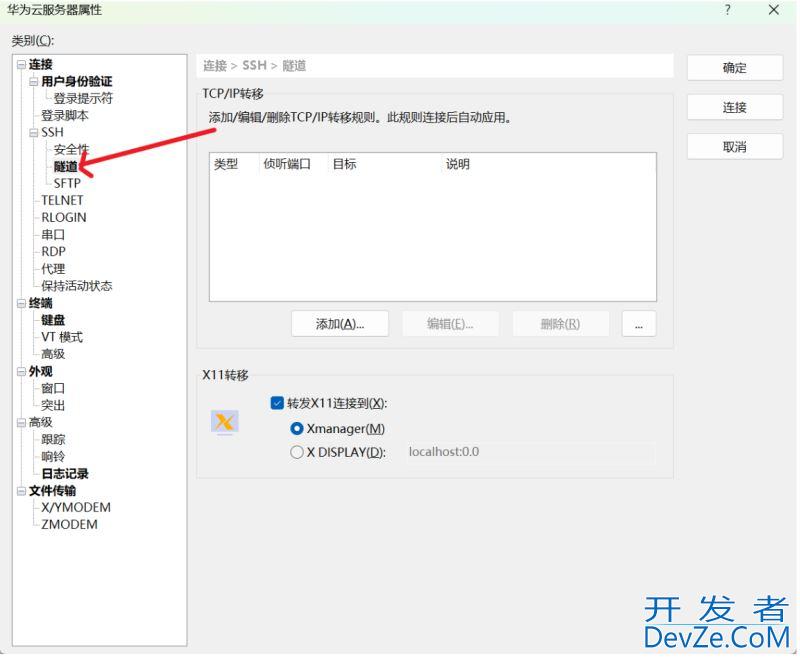Click the 删除(R) button
Viewport: 800px width, 659px height.
(x=561, y=324)
